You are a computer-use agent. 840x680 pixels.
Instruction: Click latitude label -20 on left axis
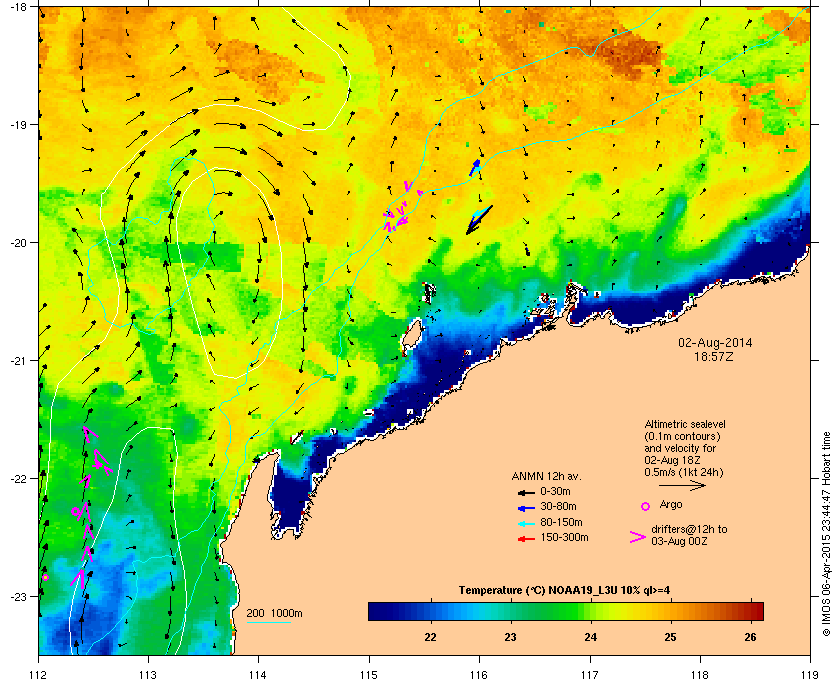pos(18,242)
